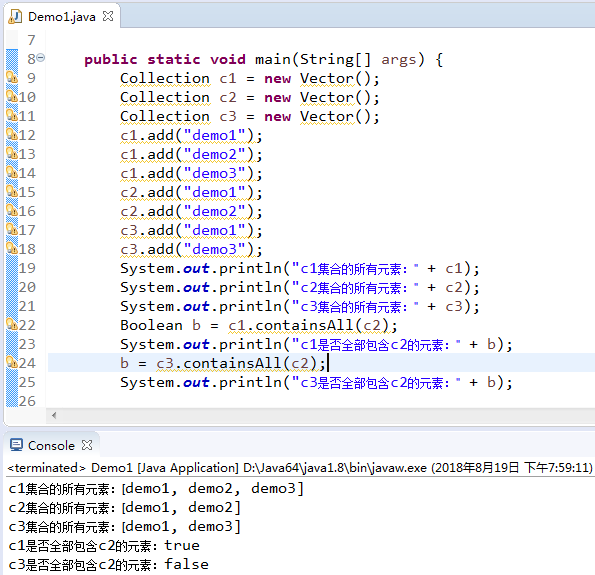This screenshot has width=595, height=575.
Task: Place cursor on line 9 Collection c1 declaration
Action: point(250,79)
